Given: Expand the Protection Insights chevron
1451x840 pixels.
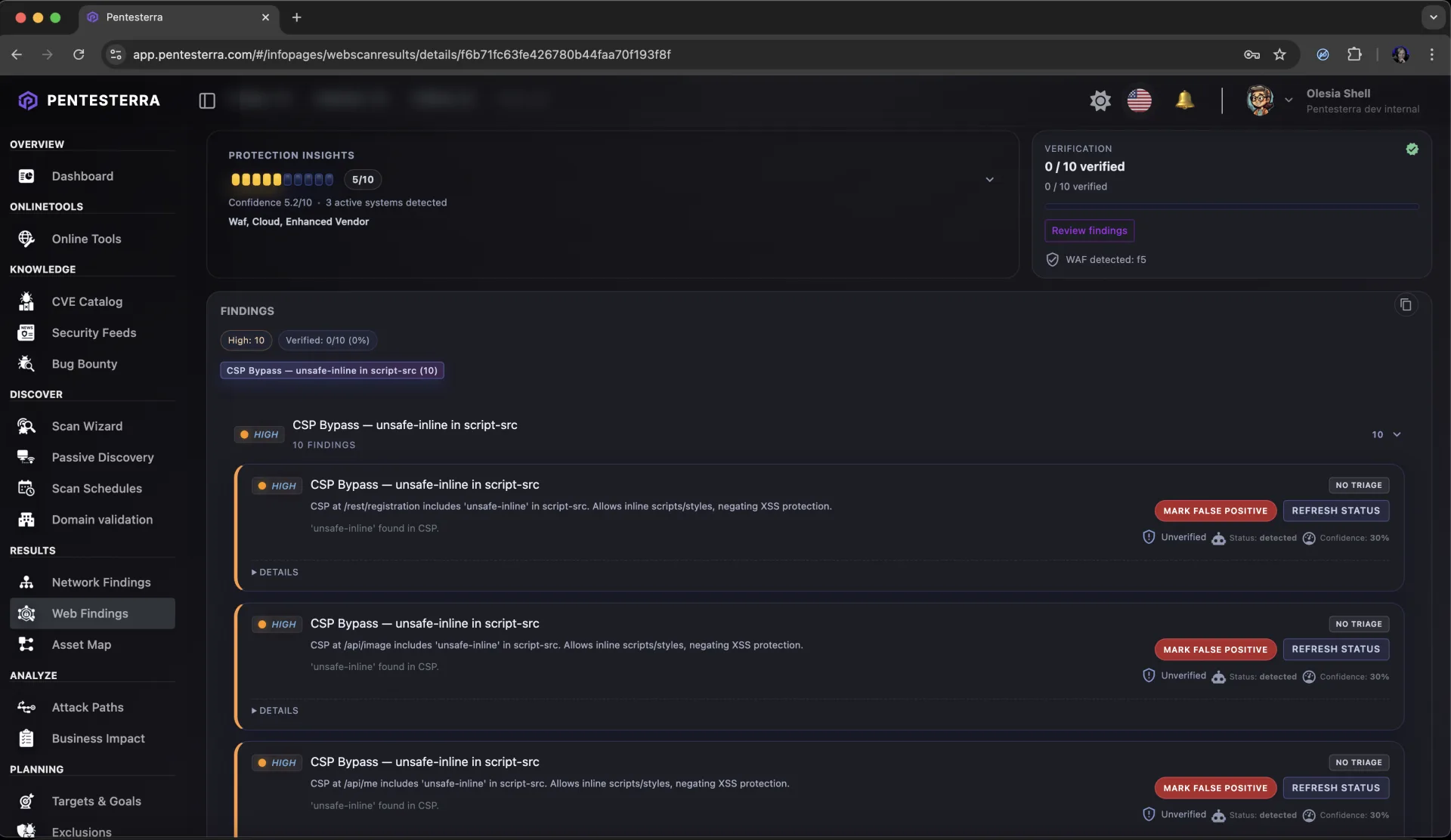Looking at the screenshot, I should 989,180.
